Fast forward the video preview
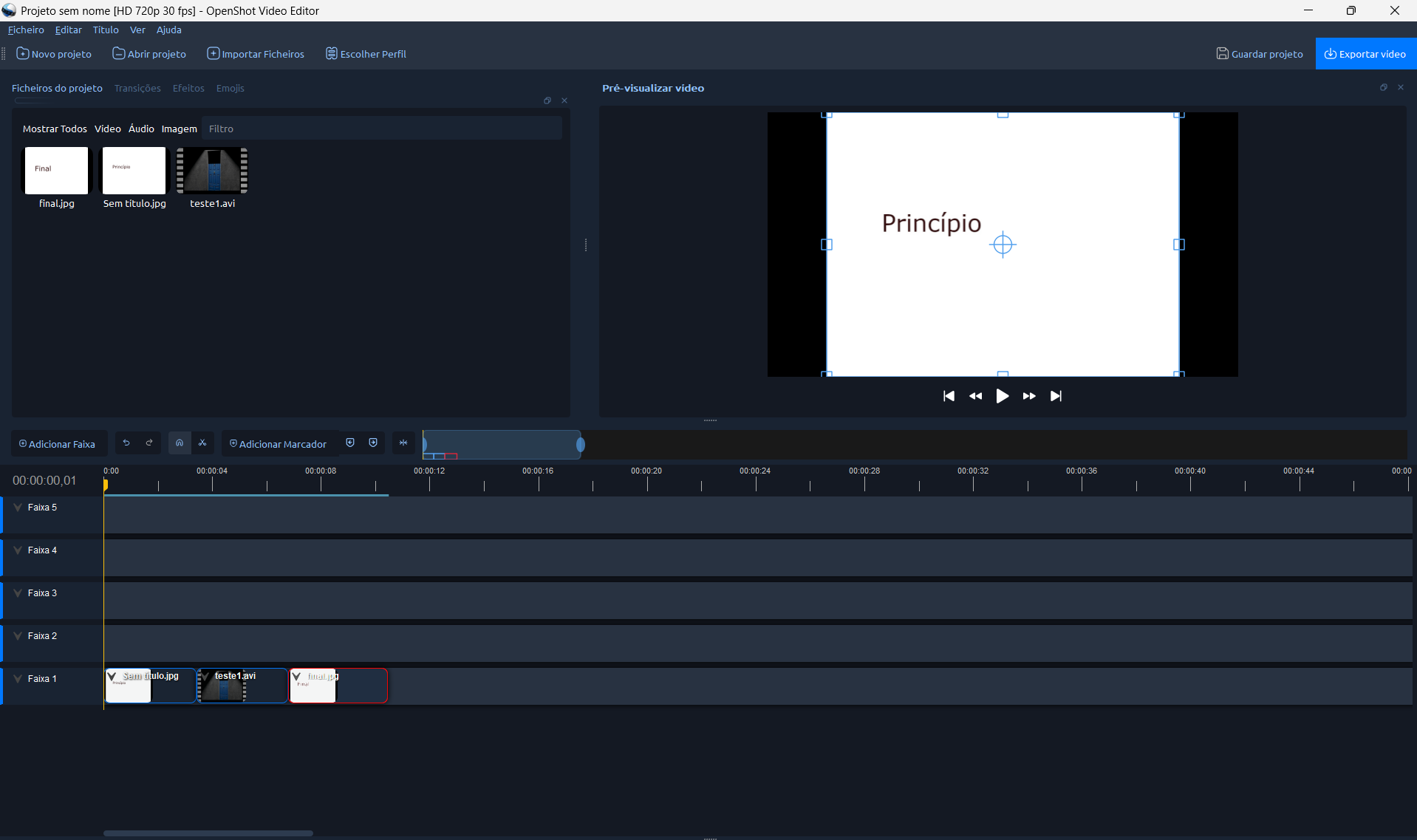The height and width of the screenshot is (840, 1417). coord(1029,397)
